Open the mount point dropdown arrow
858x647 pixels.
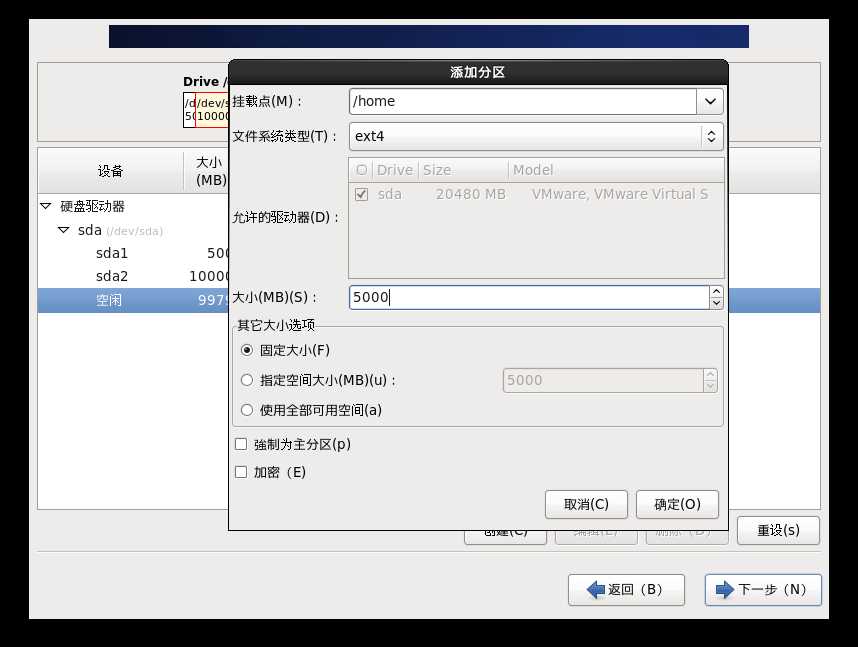[x=710, y=101]
